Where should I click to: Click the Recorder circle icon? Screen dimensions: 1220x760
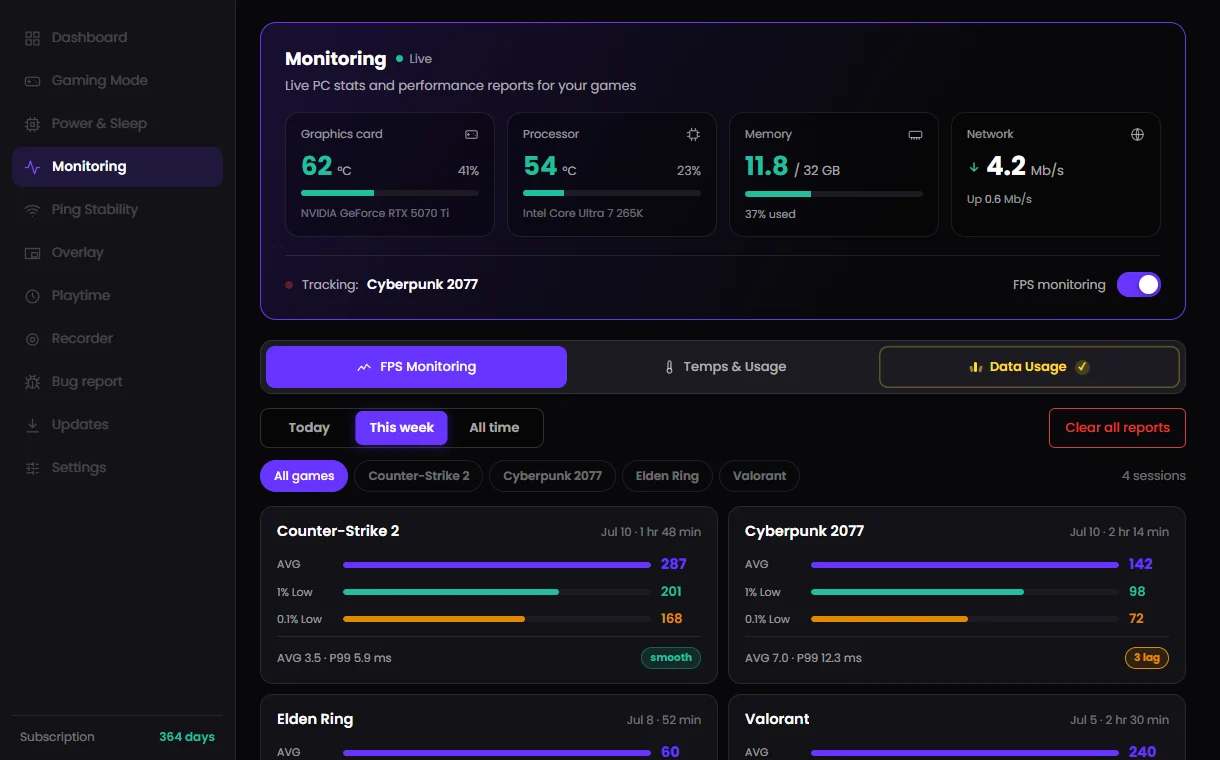pos(33,339)
